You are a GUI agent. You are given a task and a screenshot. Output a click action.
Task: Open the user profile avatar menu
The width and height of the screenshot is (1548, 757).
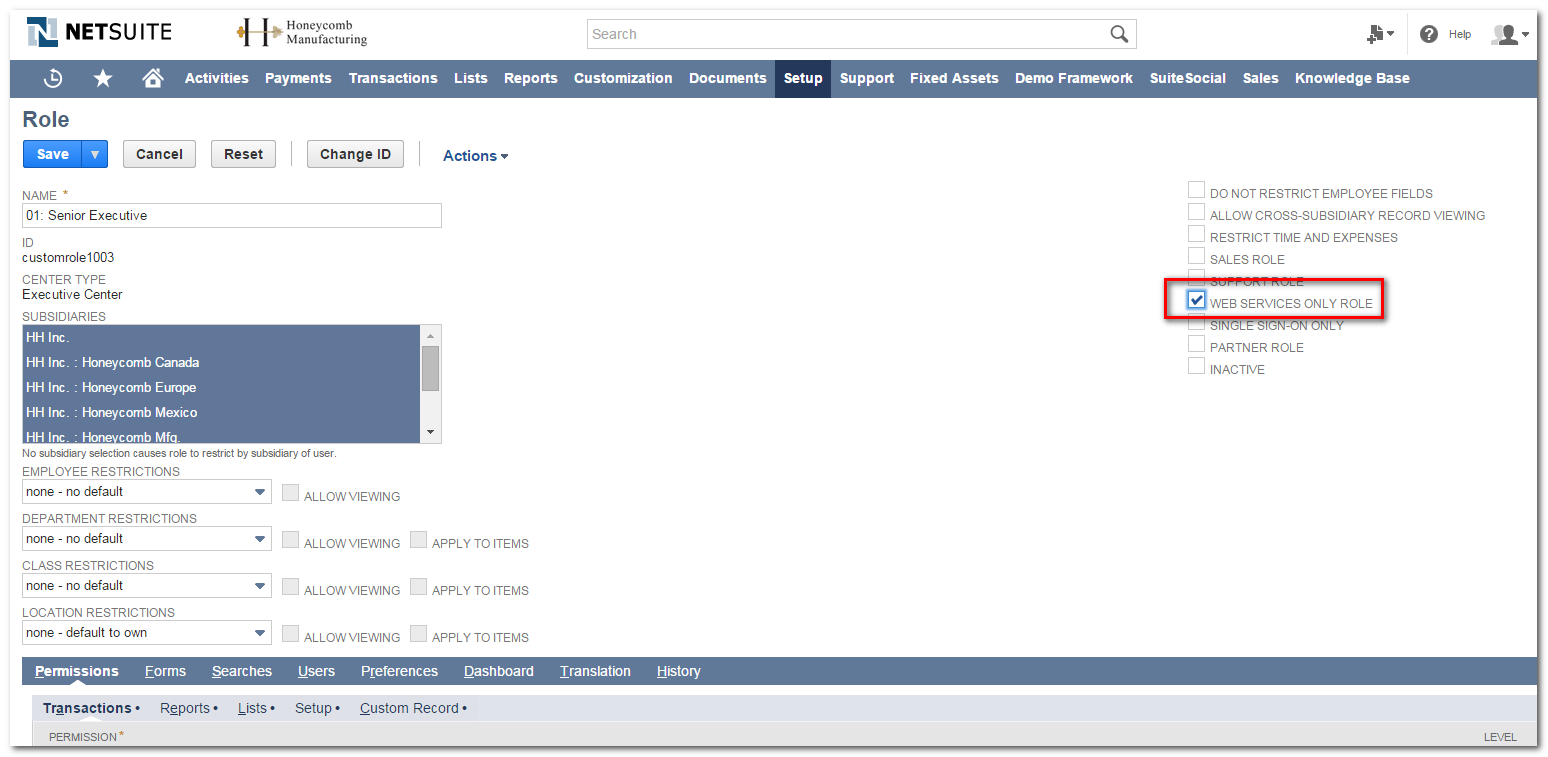coord(1510,34)
